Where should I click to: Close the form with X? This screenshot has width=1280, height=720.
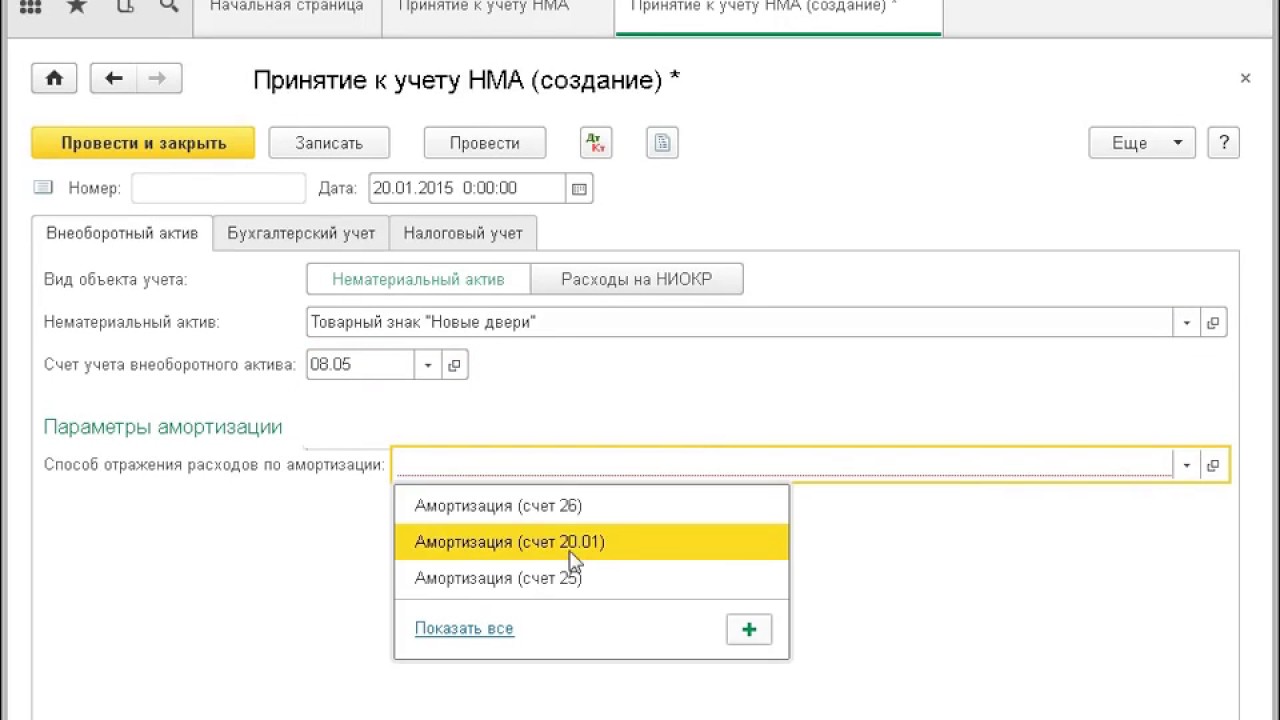[x=1245, y=78]
